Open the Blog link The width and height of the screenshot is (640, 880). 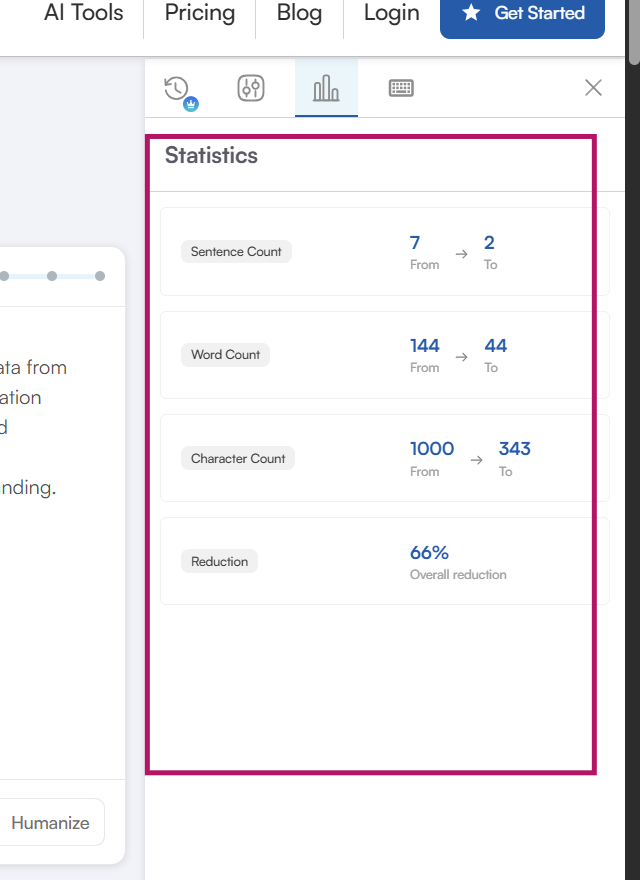point(299,13)
